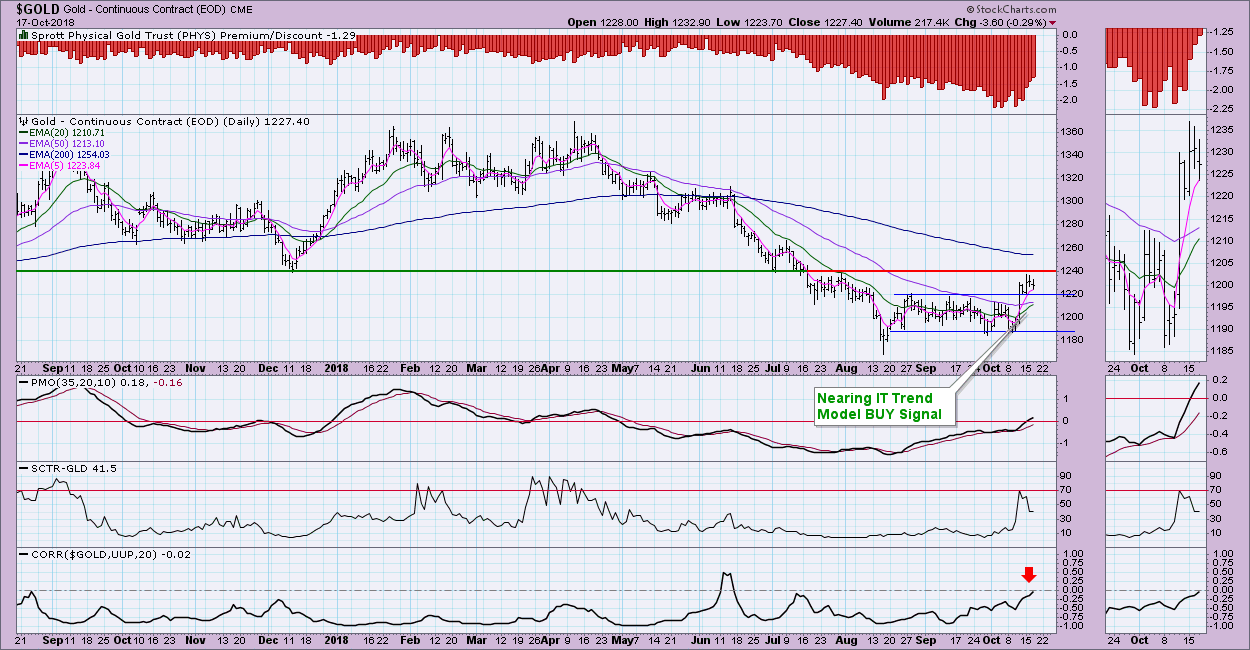The width and height of the screenshot is (1250, 650).
Task: Click the CORR($GOLD,UUP,20) indicator label
Action: point(105,553)
